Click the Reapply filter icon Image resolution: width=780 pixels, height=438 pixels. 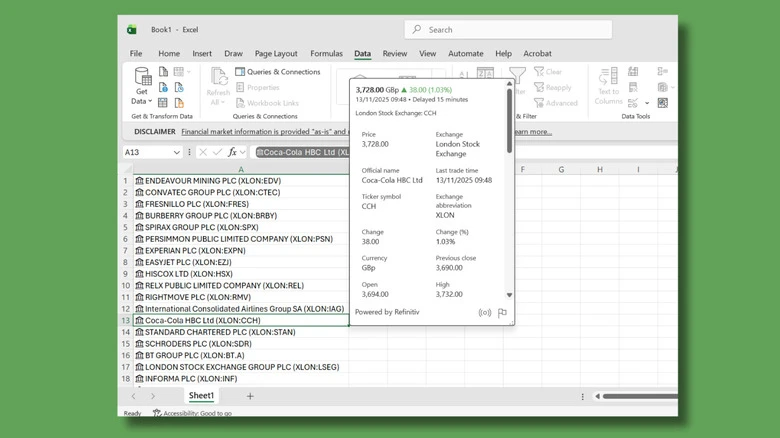[x=539, y=87]
